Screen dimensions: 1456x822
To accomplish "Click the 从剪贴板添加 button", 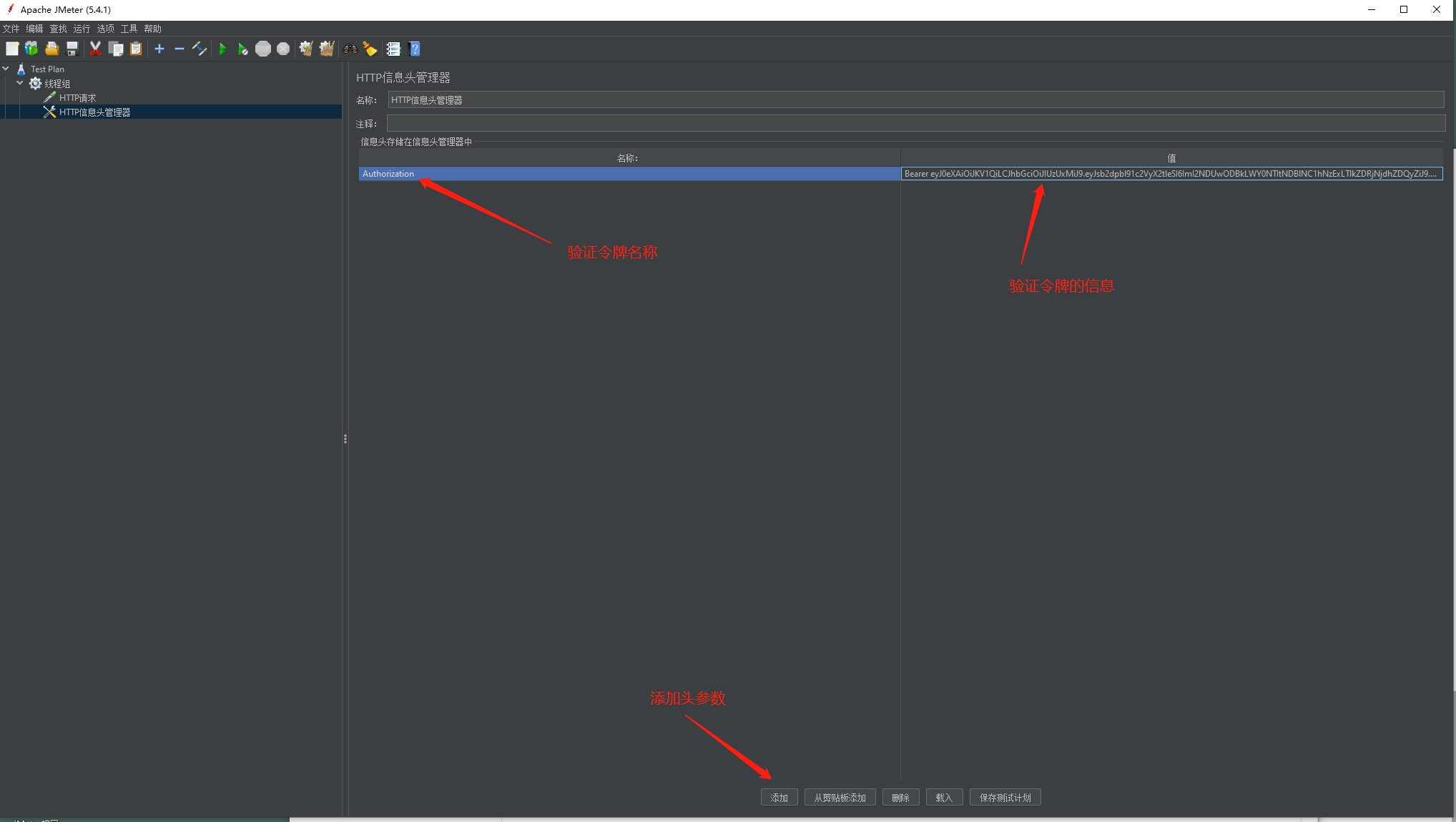I will pos(840,798).
